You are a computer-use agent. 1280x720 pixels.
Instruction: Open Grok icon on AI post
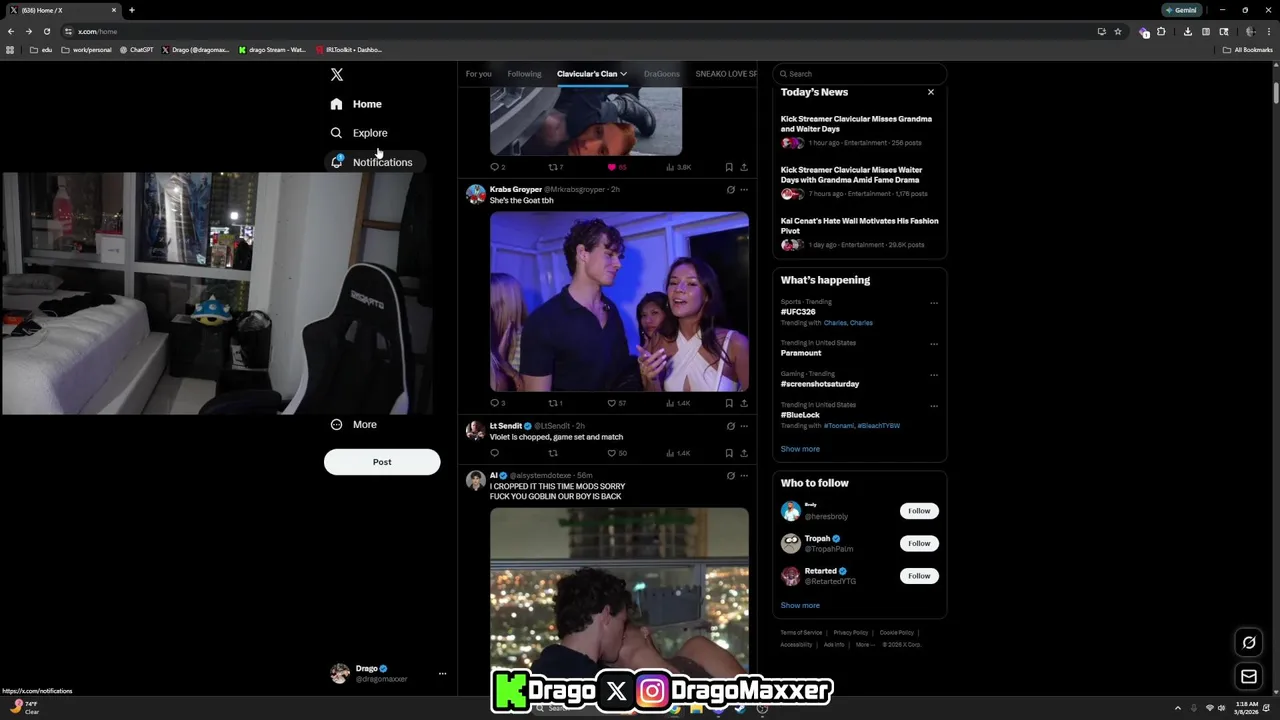click(730, 476)
